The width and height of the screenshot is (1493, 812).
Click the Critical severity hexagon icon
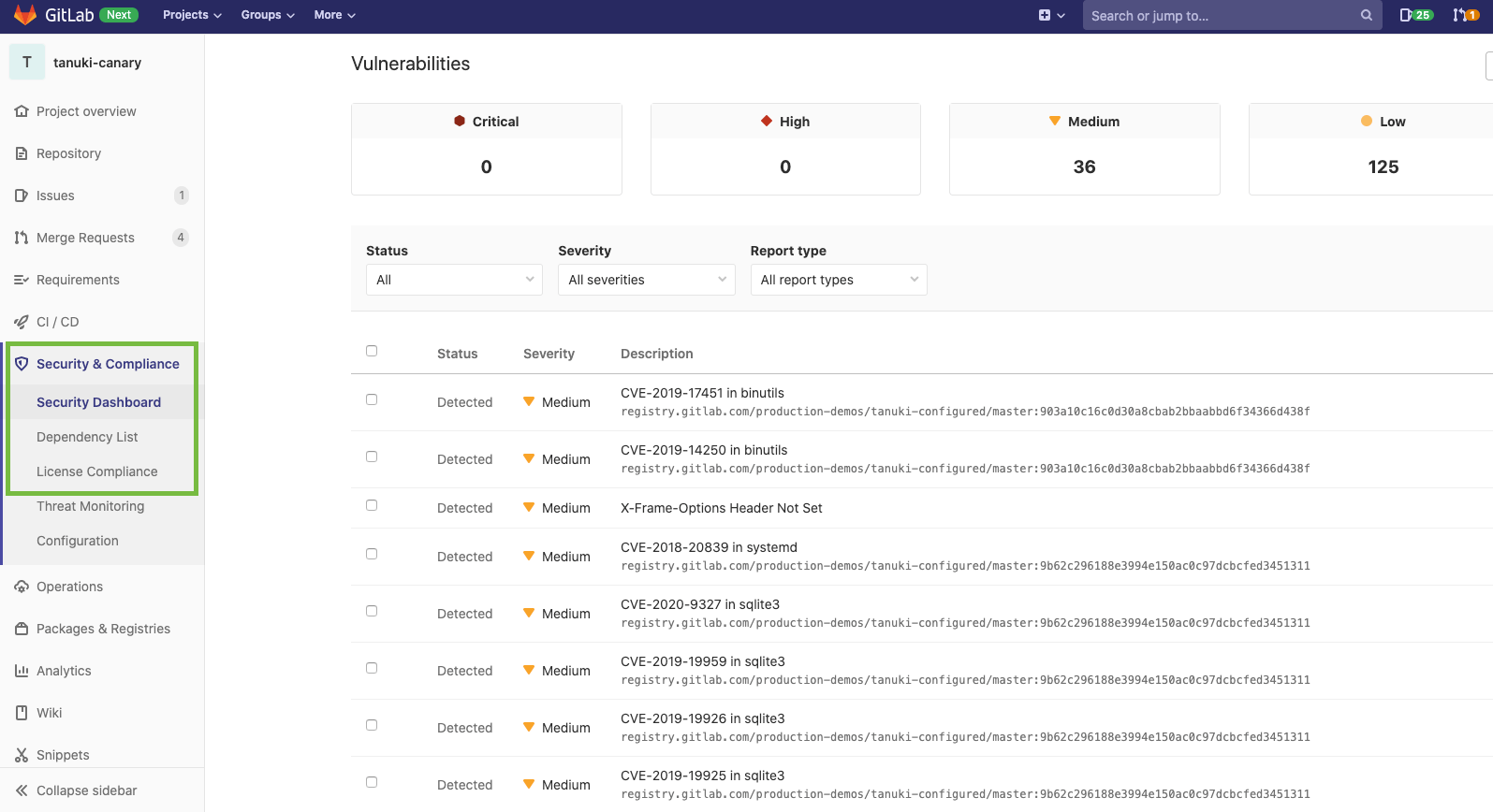coord(460,121)
